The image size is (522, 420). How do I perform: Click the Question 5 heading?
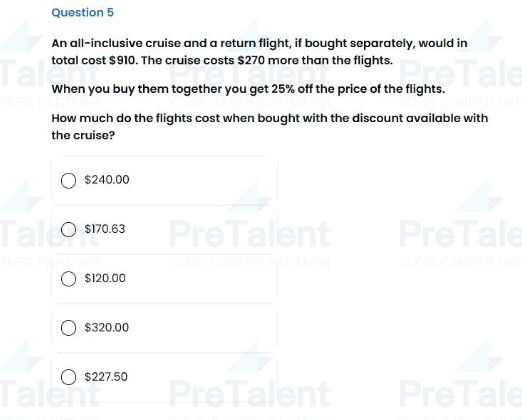(83, 13)
